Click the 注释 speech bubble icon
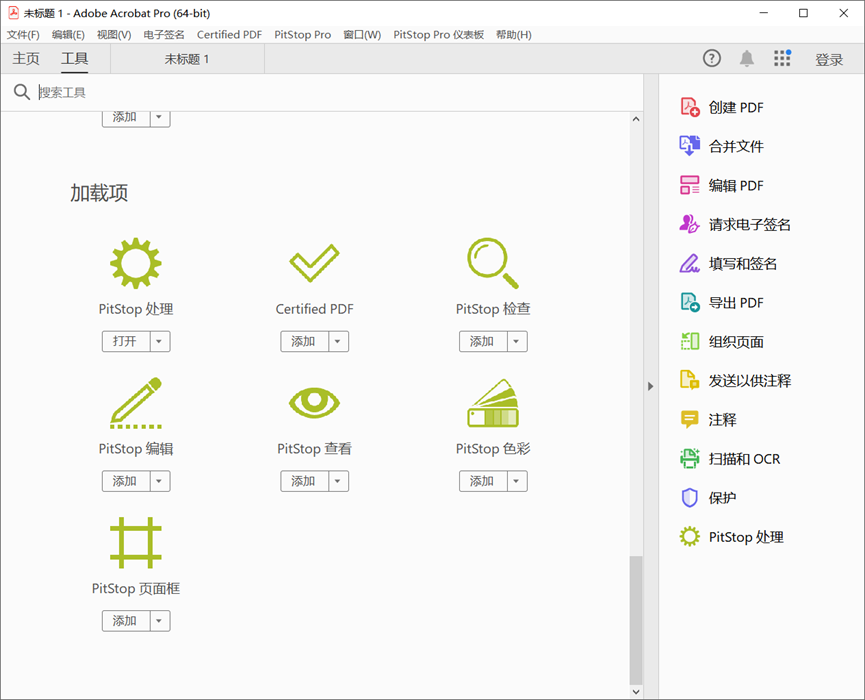865x700 pixels. pos(690,419)
